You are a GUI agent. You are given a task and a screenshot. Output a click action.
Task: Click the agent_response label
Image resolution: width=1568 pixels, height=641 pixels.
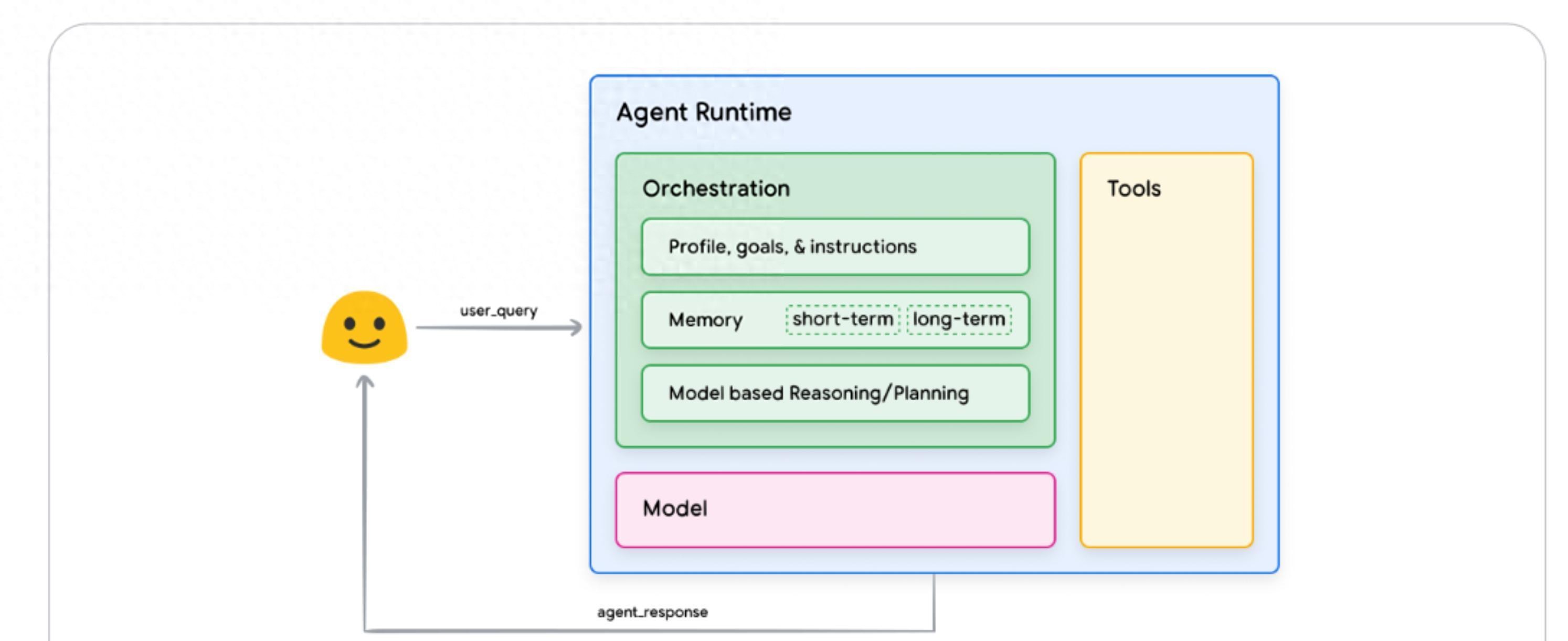(x=652, y=612)
